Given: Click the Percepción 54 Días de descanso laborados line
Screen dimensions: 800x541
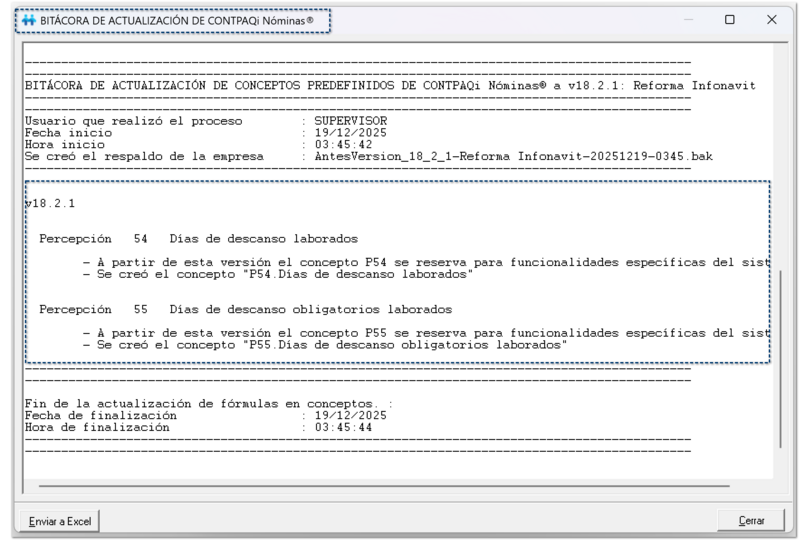Looking at the screenshot, I should tap(198, 239).
